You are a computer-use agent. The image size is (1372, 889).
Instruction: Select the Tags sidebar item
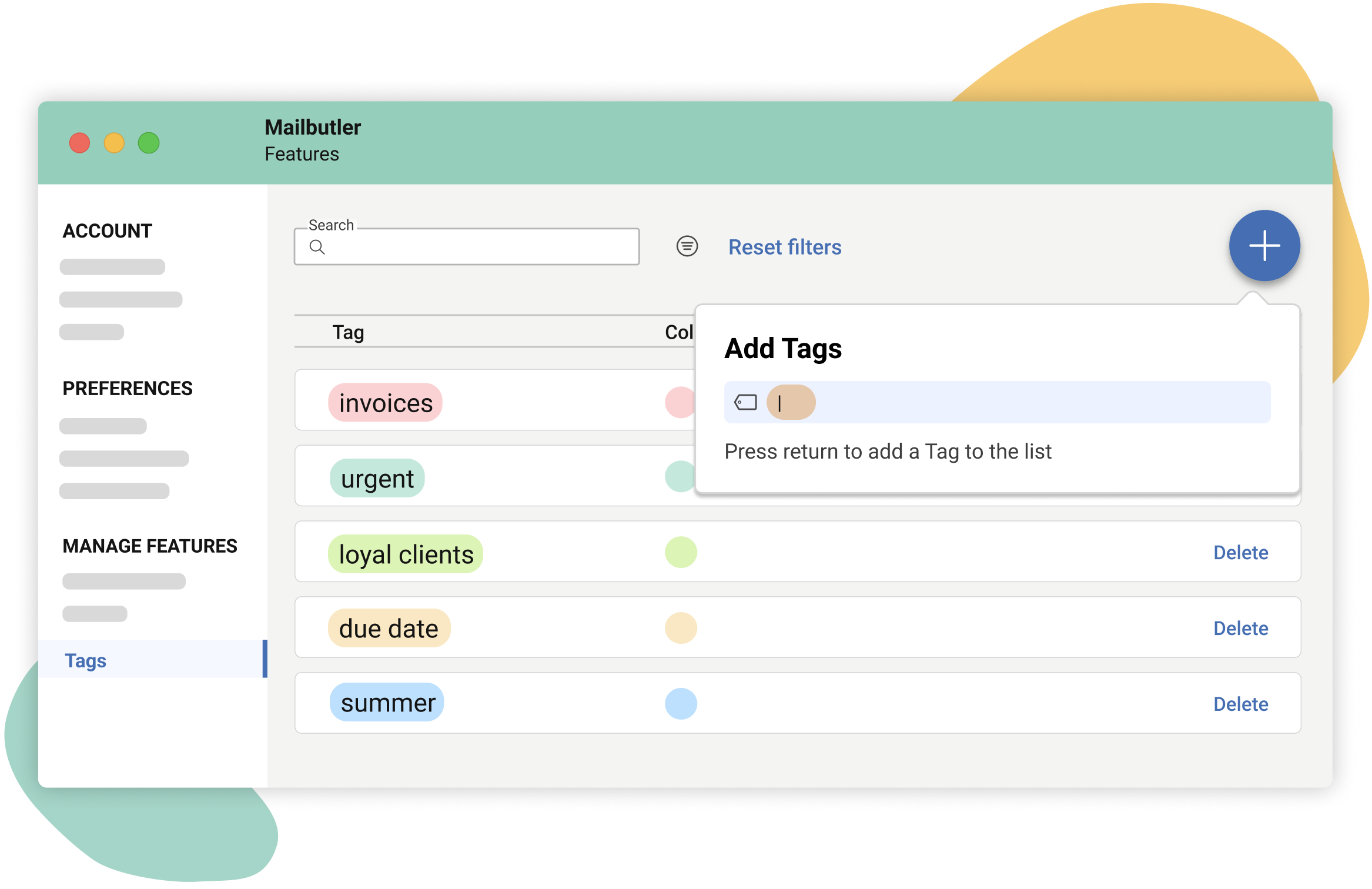point(152,660)
